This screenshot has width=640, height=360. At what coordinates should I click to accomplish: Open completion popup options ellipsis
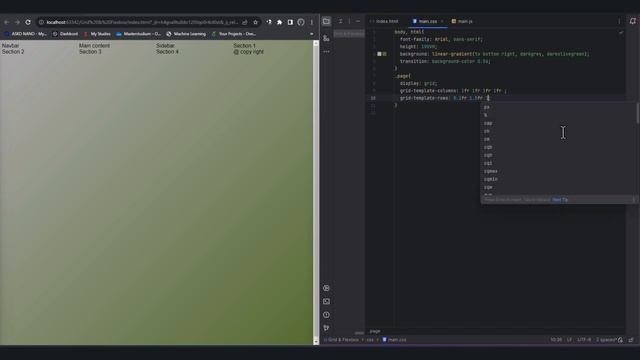click(x=633, y=200)
